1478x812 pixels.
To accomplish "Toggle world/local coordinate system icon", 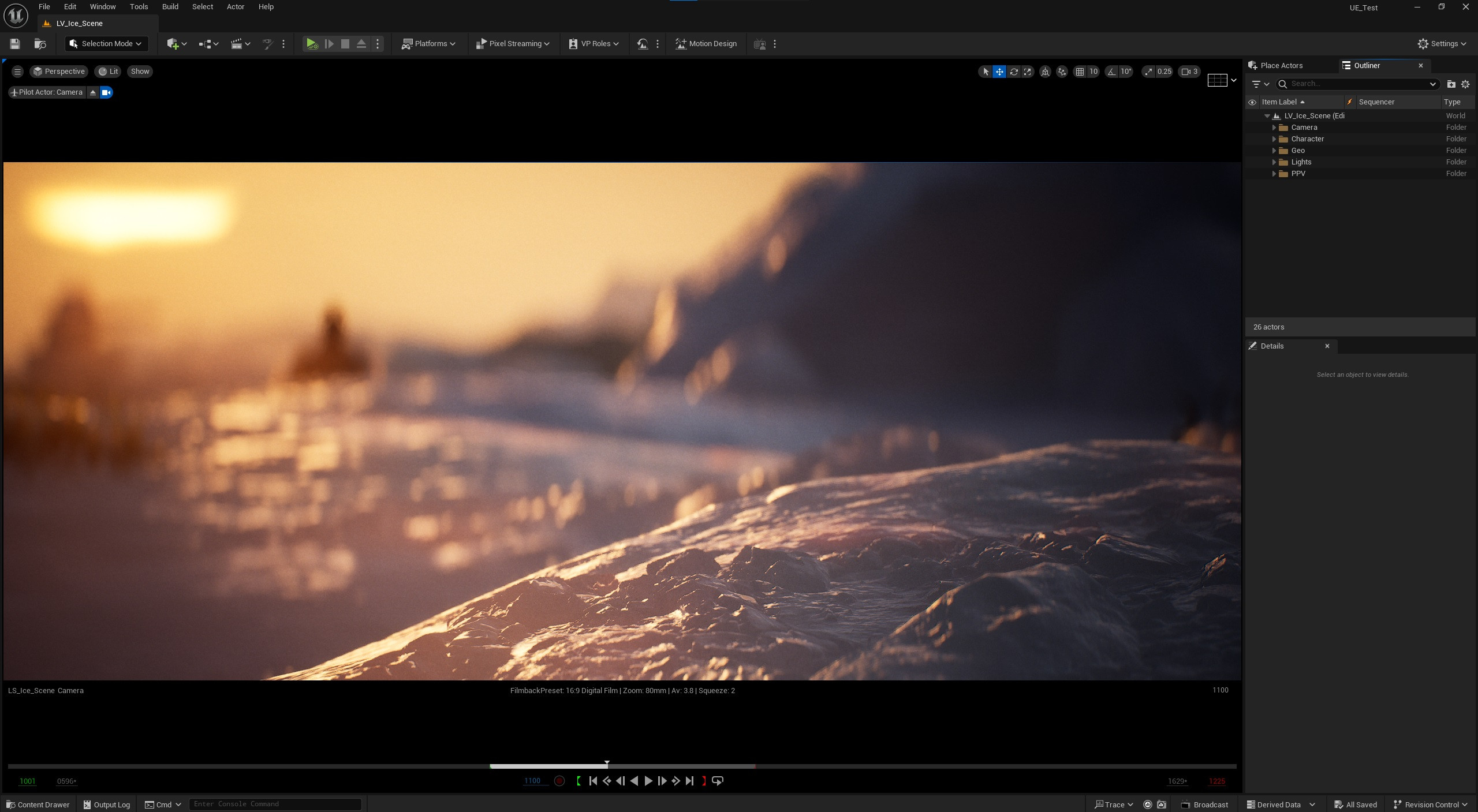I will click(x=1045, y=72).
